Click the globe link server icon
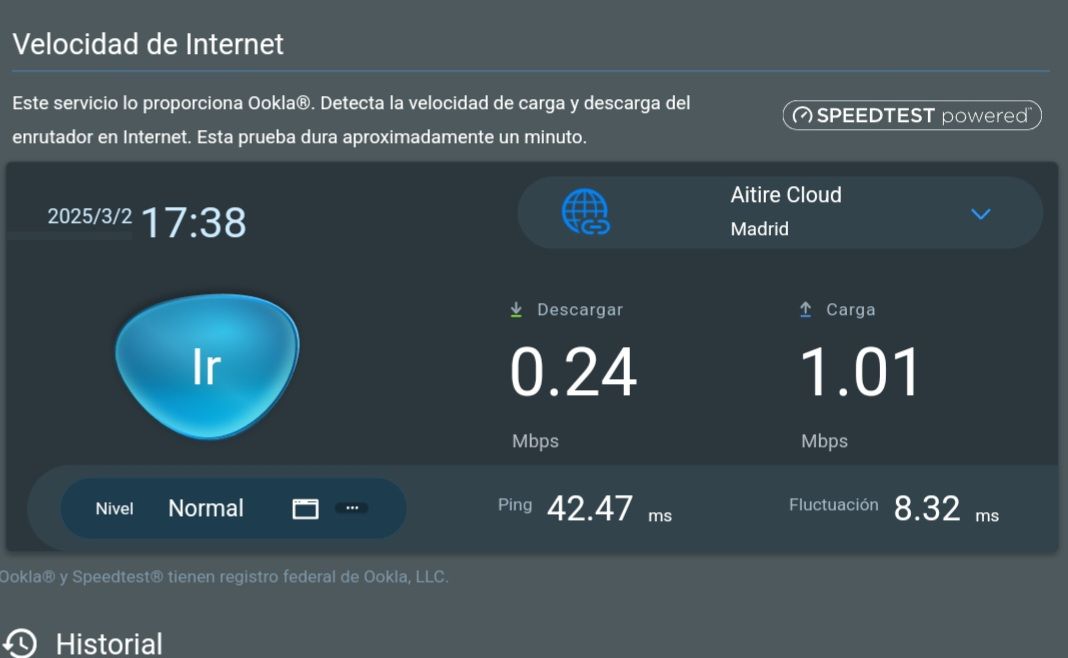 tap(585, 212)
